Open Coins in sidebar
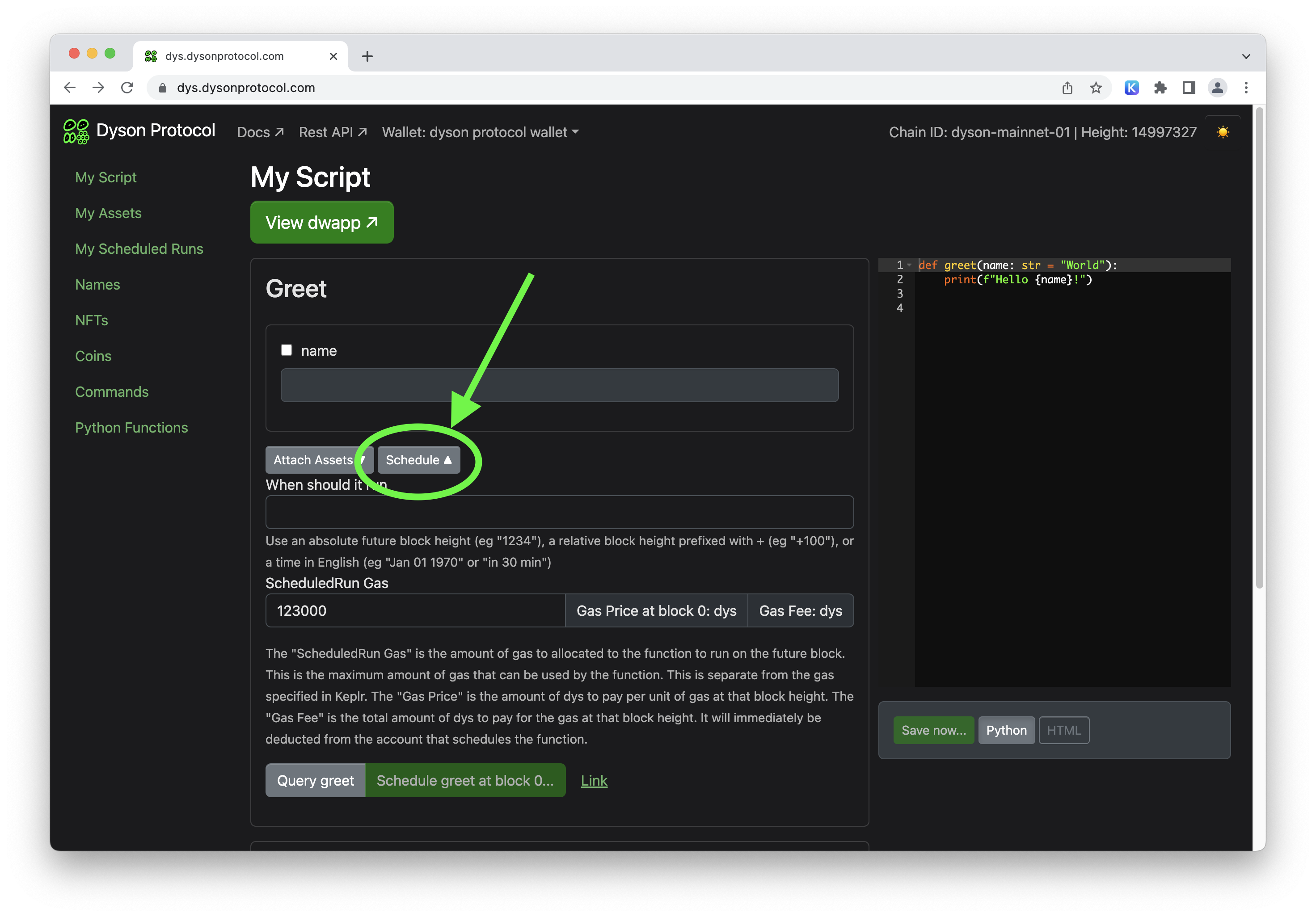This screenshot has width=1316, height=917. tap(93, 356)
